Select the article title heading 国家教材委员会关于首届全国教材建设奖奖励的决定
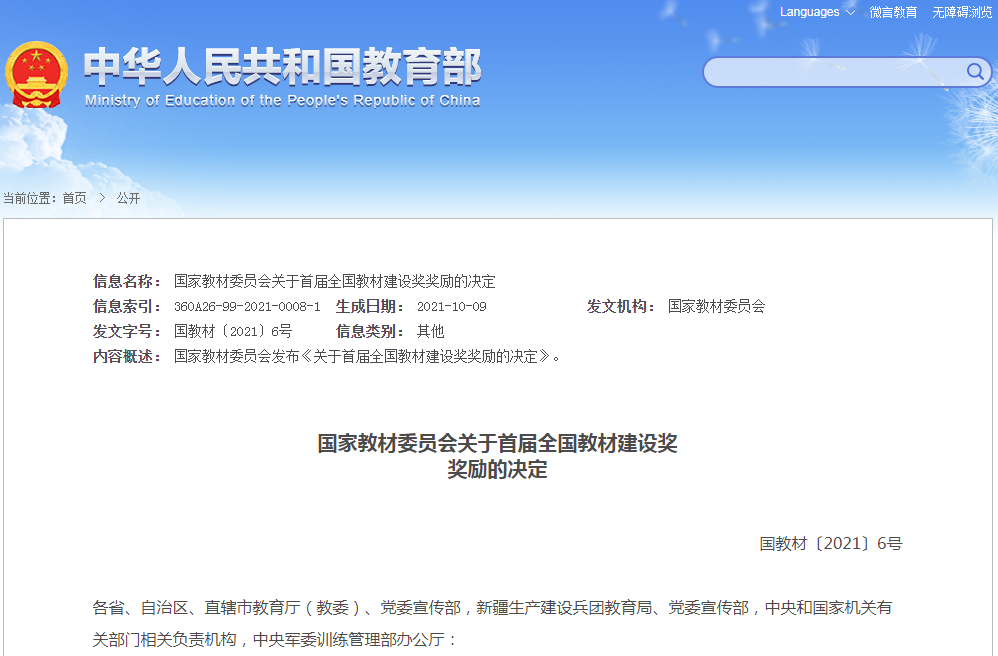Image resolution: width=998 pixels, height=656 pixels. click(x=499, y=455)
